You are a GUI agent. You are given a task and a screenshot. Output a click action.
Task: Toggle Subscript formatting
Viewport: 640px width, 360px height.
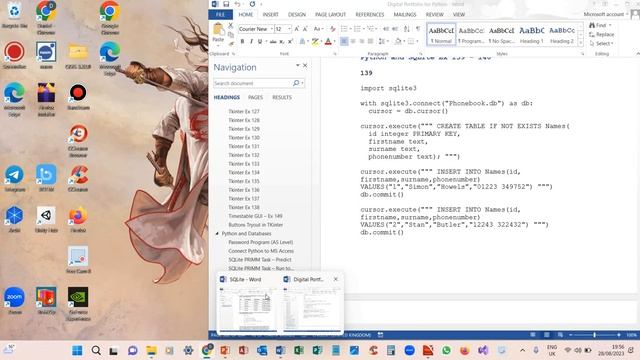(x=282, y=41)
